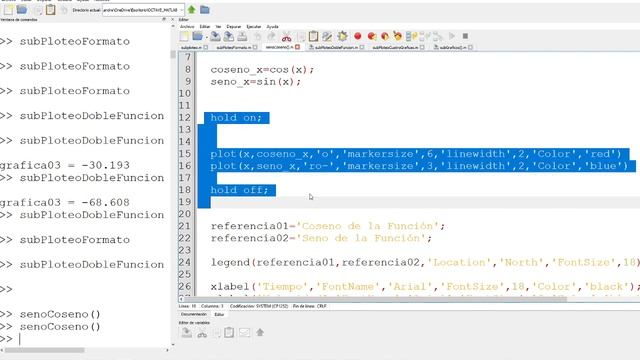
Task: Open the Depurar menu
Action: coord(234,27)
